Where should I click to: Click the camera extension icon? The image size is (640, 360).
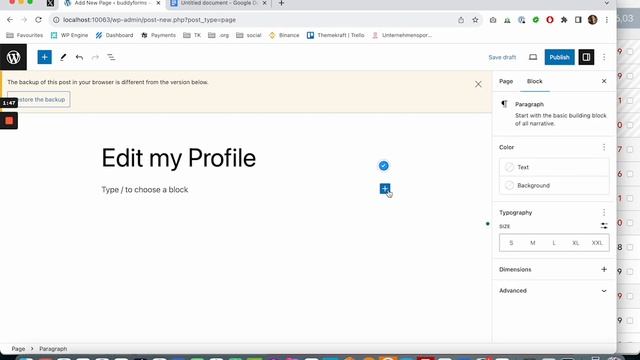pyautogui.click(x=493, y=20)
